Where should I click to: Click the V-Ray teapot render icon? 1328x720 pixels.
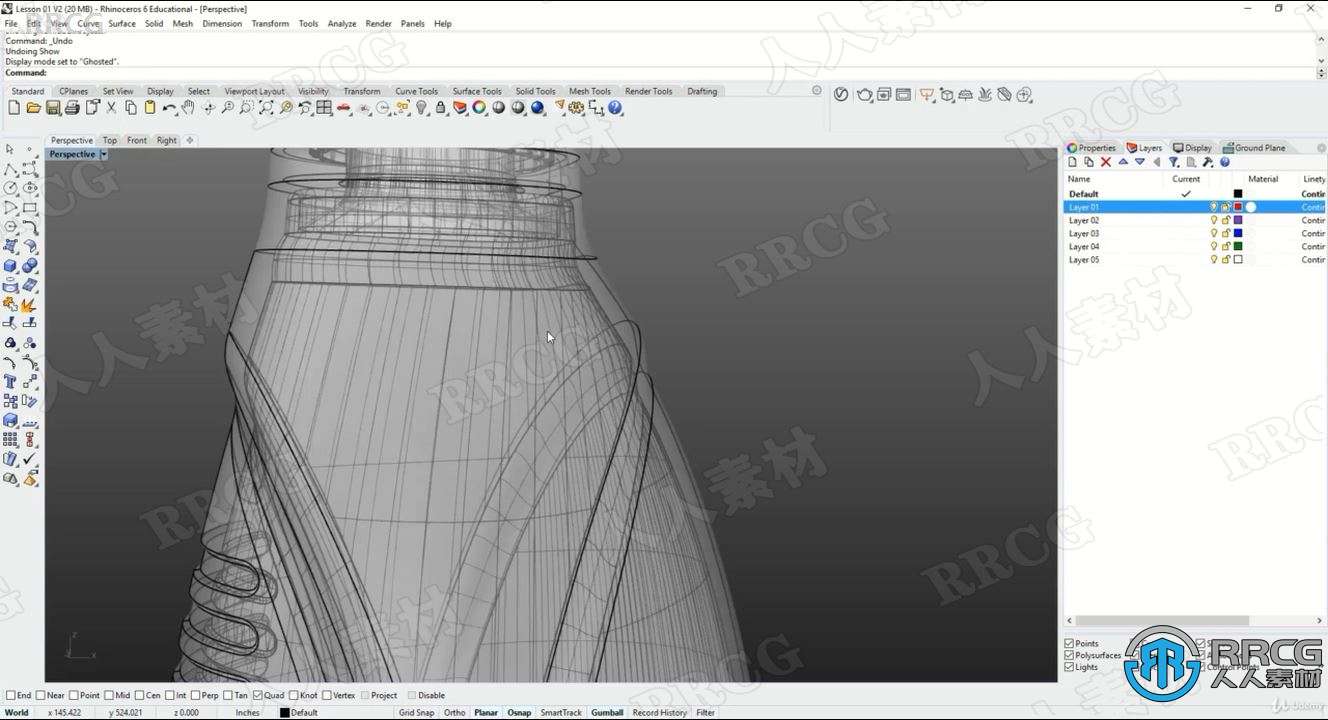pos(865,95)
